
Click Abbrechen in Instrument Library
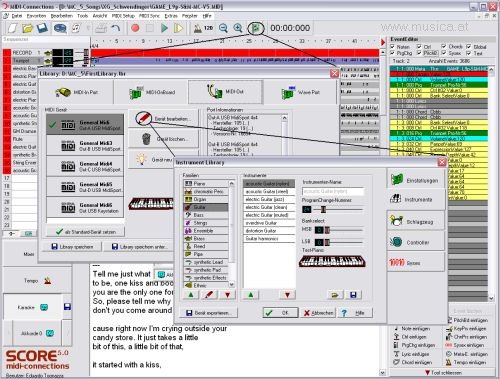click(x=318, y=313)
